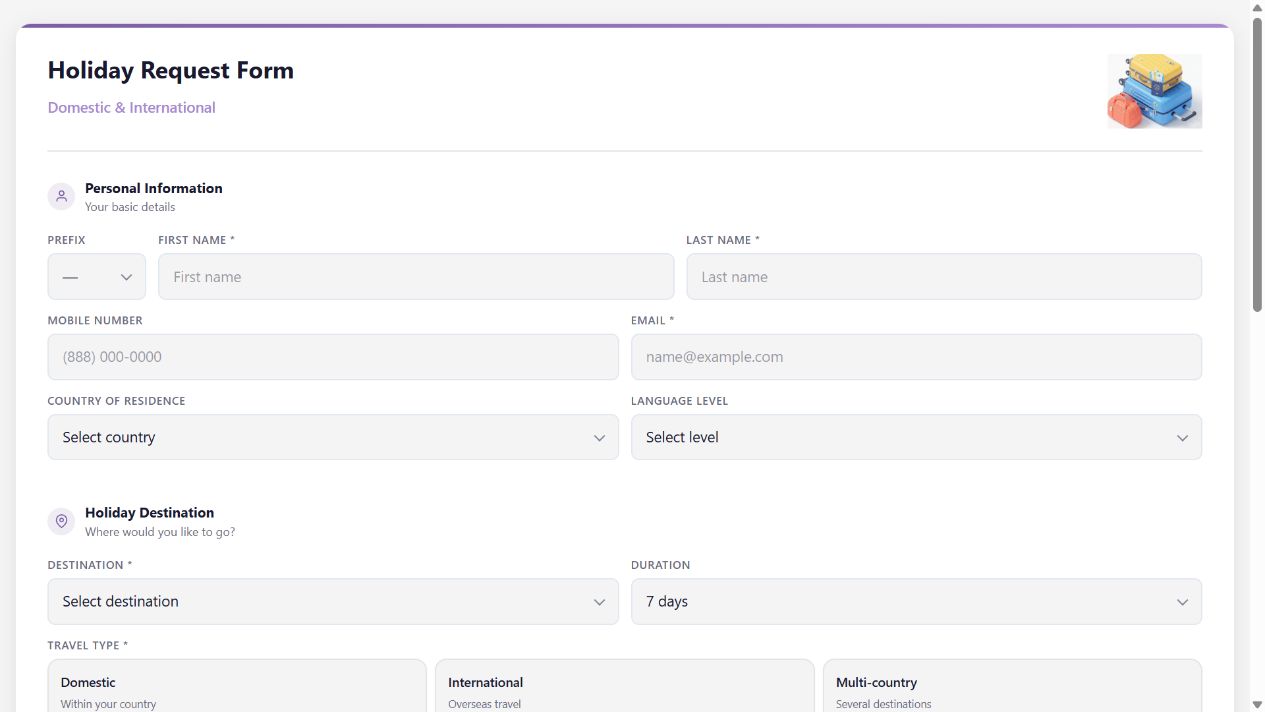Click the COUNTRY OF RESIDENCE label
This screenshot has width=1265, height=712.
click(116, 401)
